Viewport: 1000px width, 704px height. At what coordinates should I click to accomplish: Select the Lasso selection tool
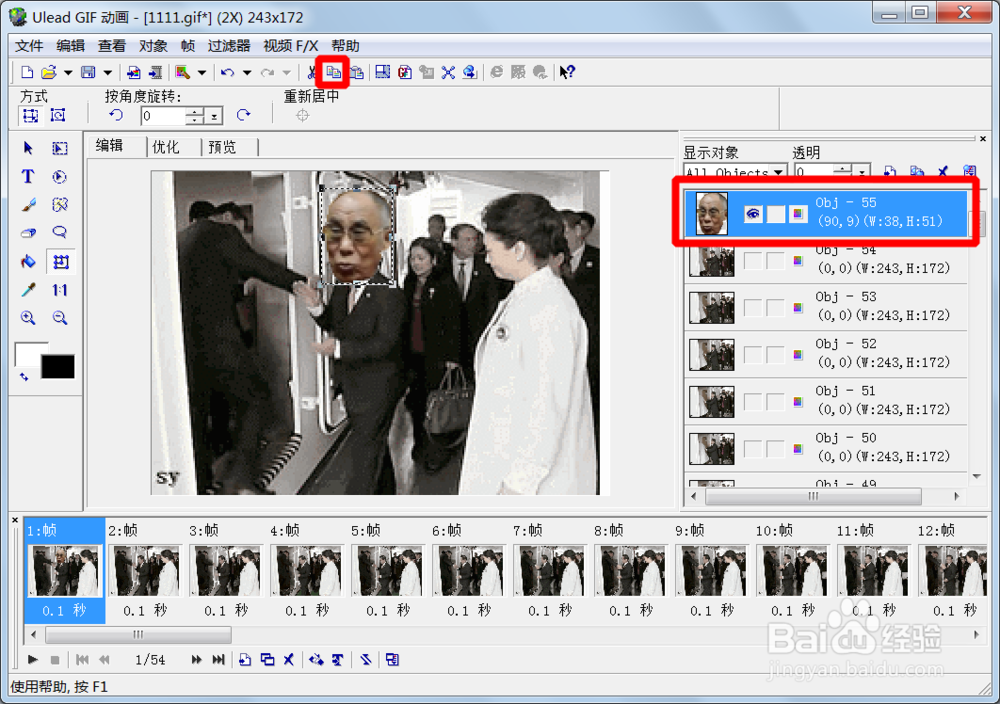[x=60, y=233]
